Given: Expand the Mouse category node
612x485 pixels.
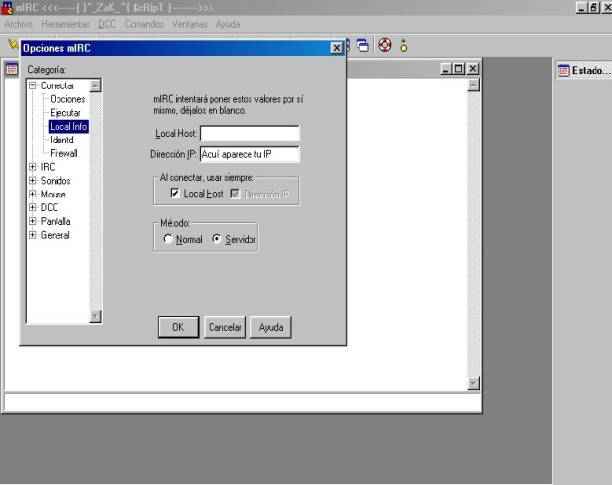Looking at the screenshot, I should coord(33,194).
